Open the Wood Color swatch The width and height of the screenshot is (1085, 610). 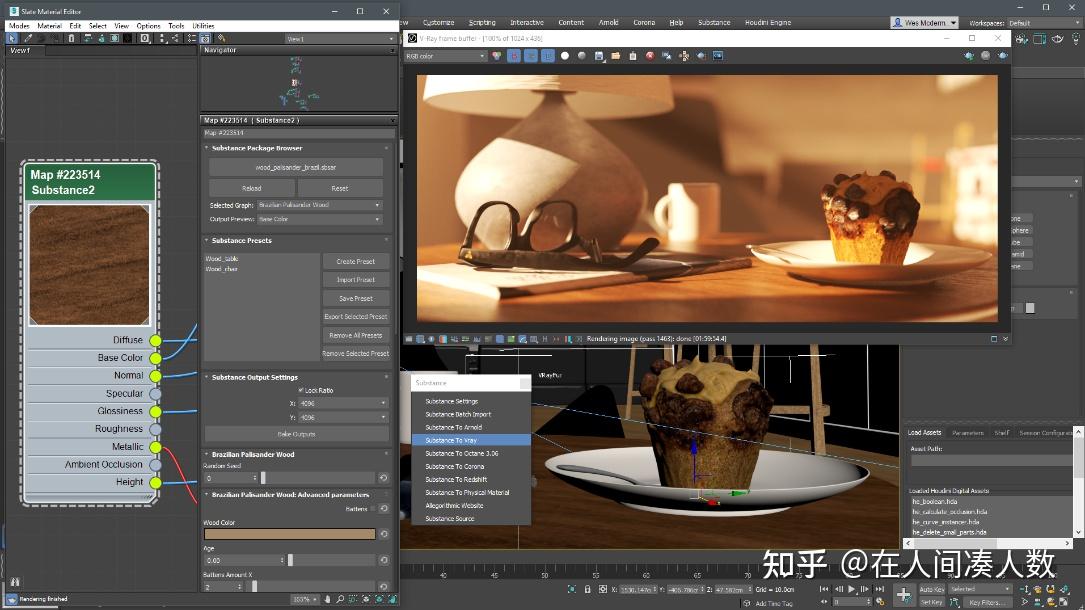point(288,533)
